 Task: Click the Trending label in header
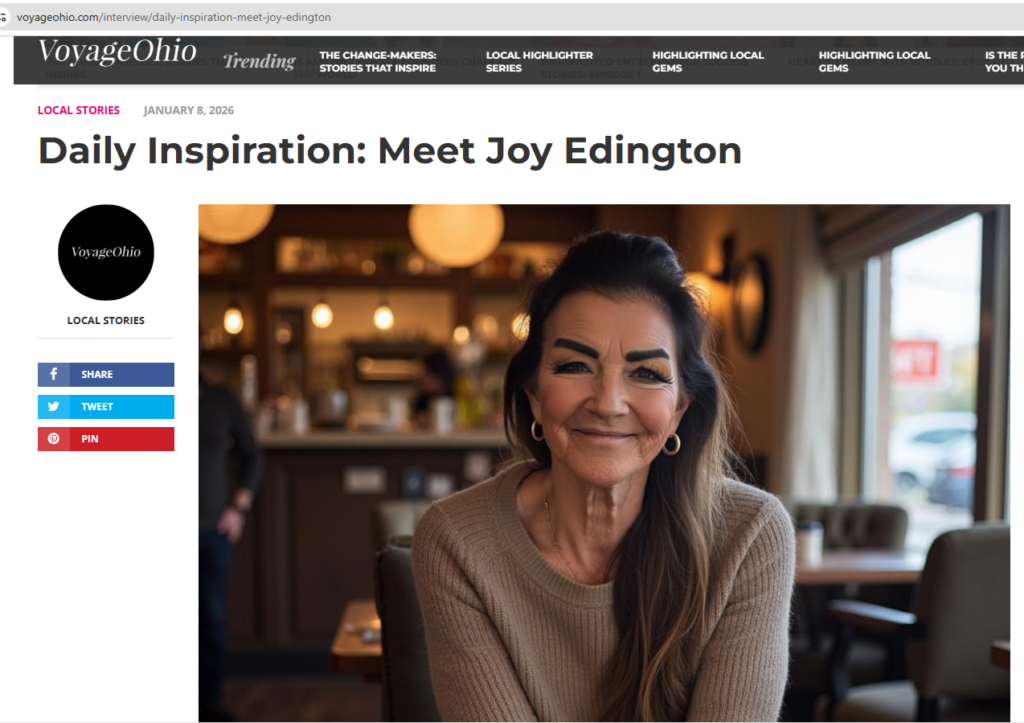pyautogui.click(x=259, y=61)
